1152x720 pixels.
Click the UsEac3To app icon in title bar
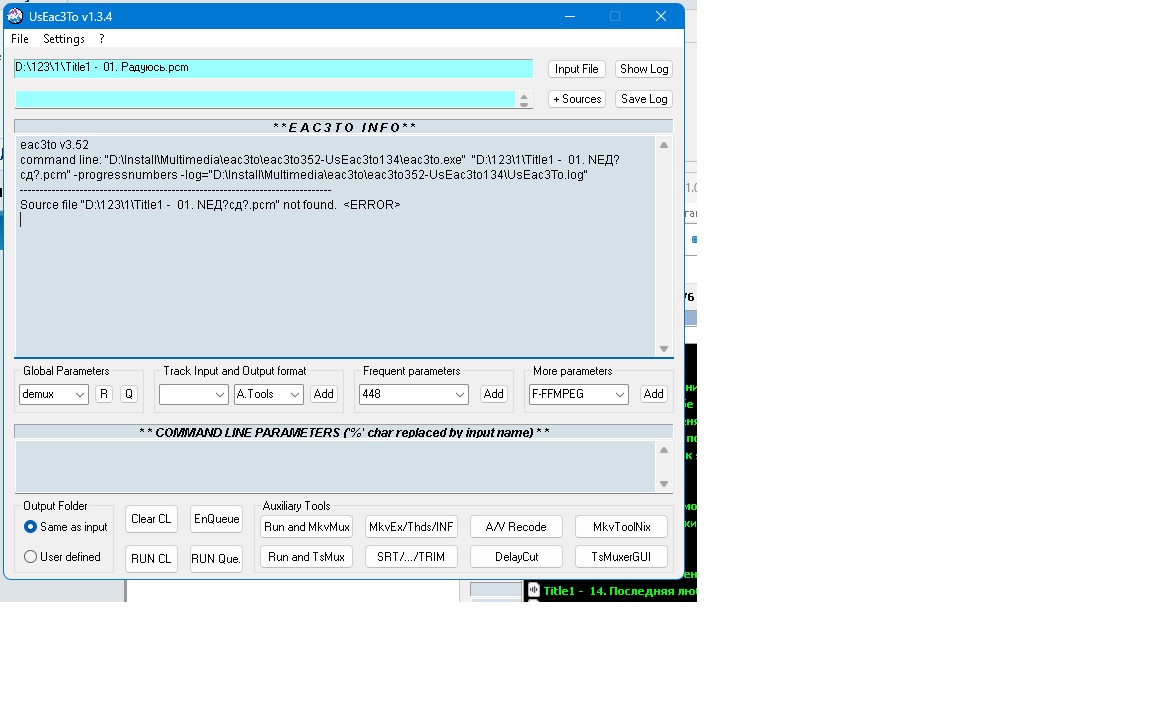[x=16, y=16]
